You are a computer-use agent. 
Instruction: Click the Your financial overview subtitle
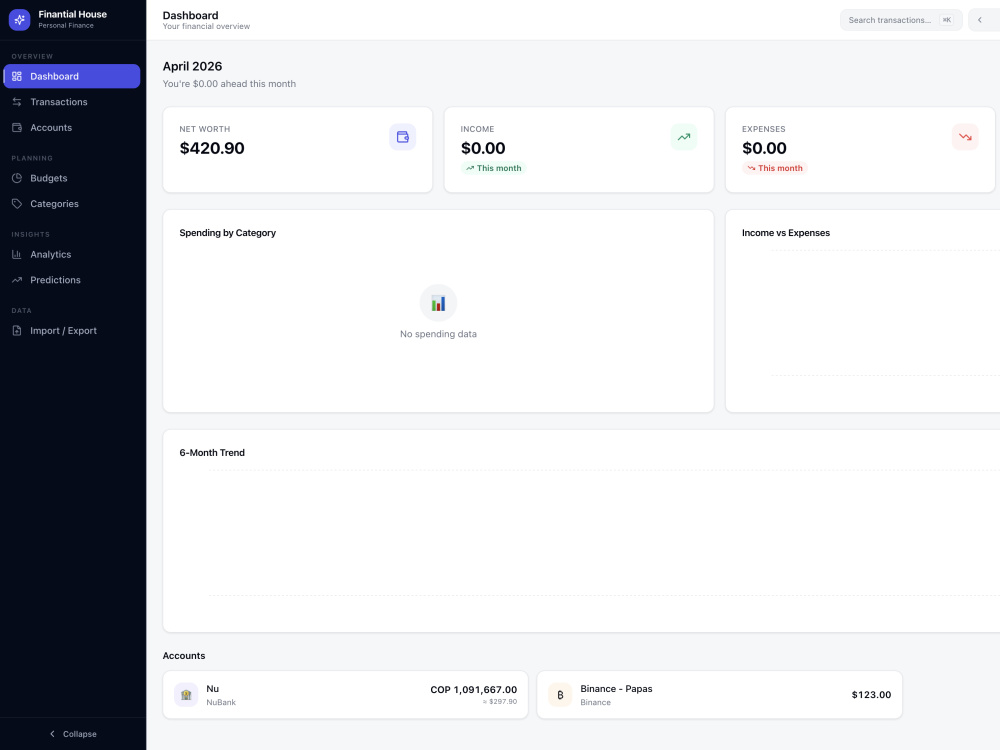pos(206,26)
